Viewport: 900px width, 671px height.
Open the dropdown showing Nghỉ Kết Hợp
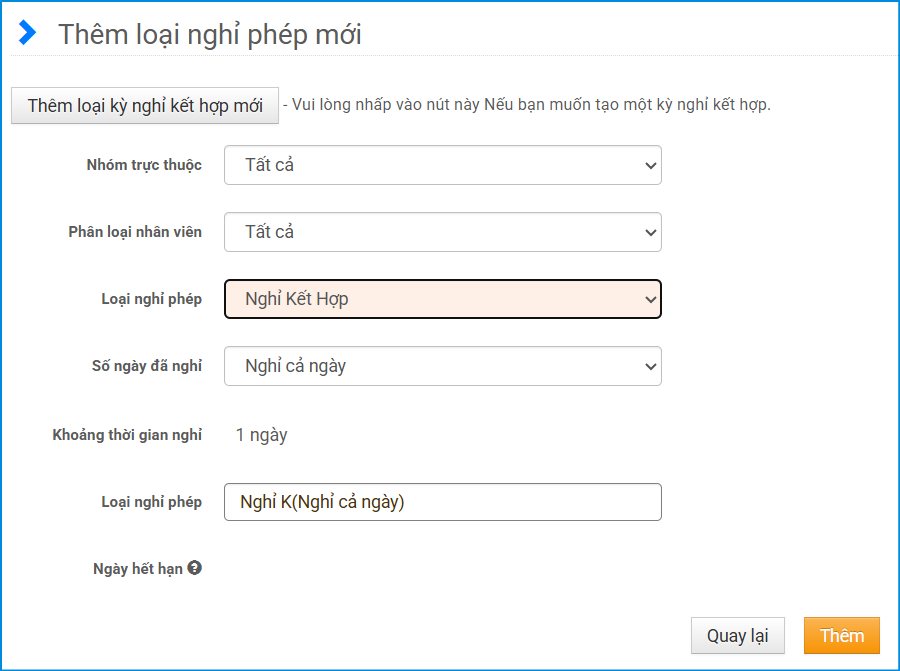click(x=442, y=299)
